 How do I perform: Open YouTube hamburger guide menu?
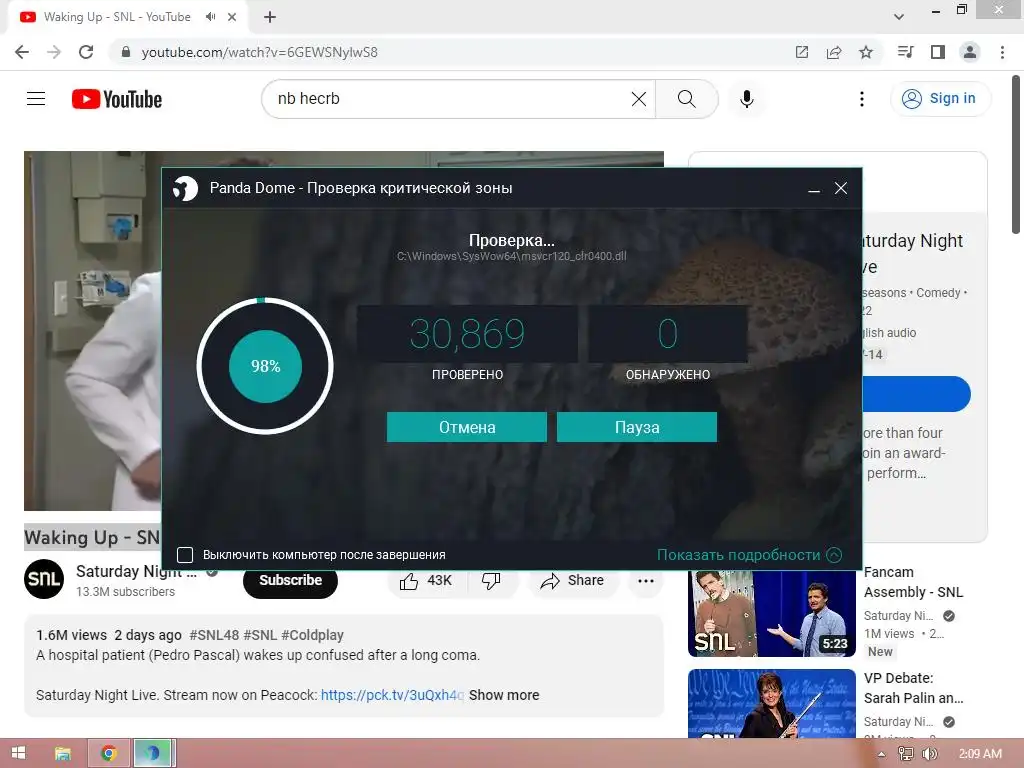pos(36,99)
